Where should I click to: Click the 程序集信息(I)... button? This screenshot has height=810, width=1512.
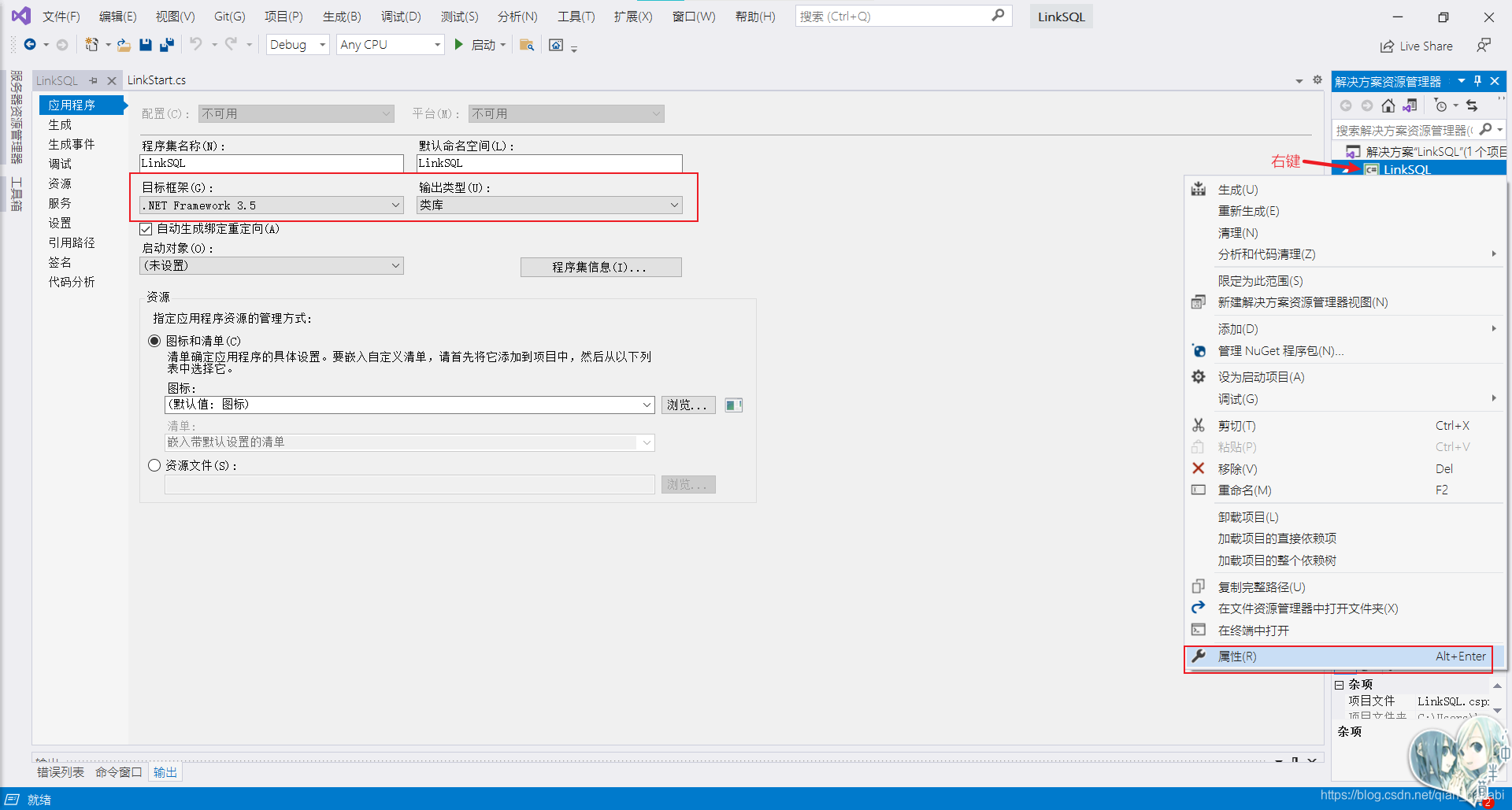click(601, 268)
